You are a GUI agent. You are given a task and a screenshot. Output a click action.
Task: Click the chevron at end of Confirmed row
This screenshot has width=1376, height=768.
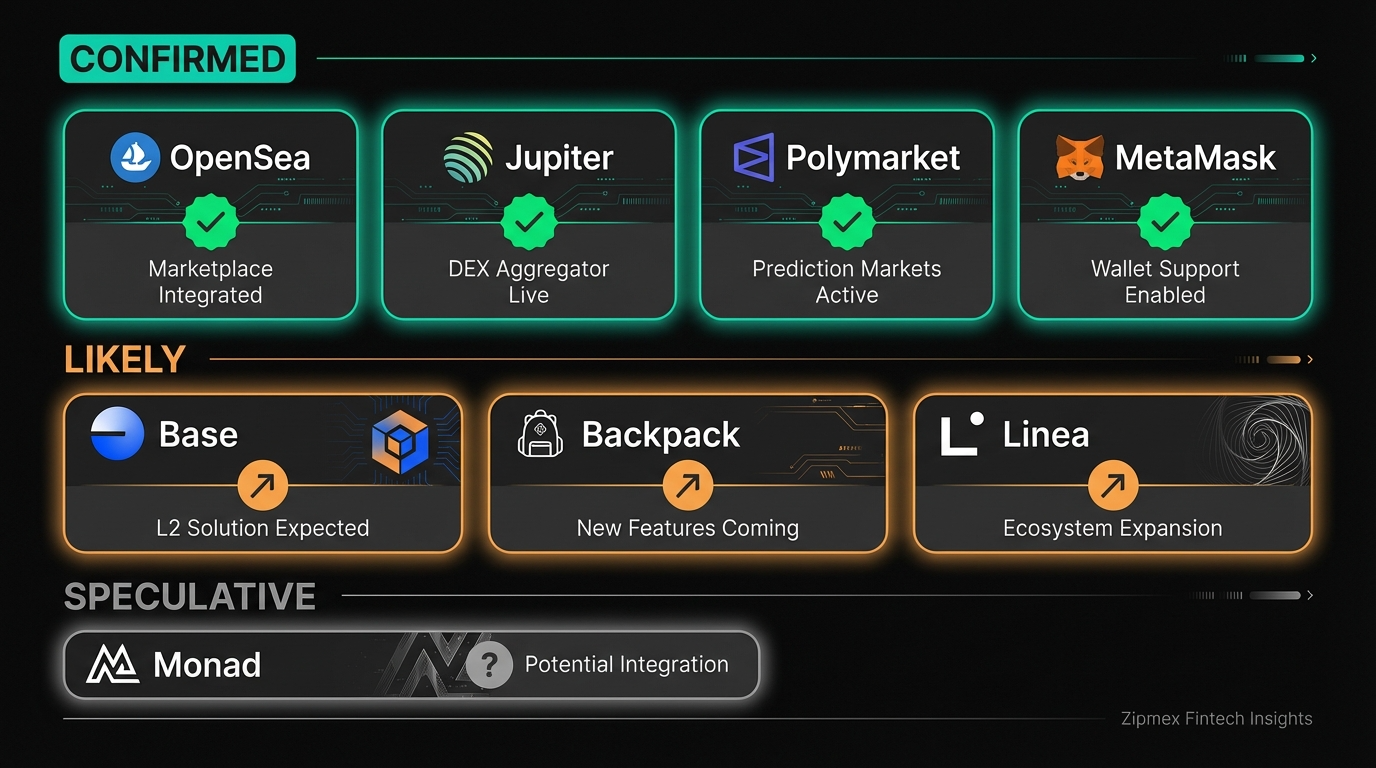[1313, 58]
